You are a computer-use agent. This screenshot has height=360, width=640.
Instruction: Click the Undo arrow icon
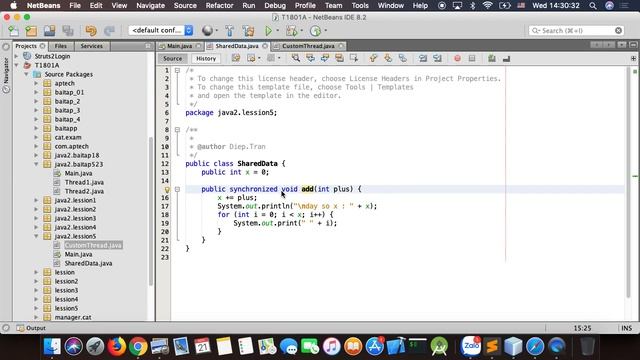[91, 31]
